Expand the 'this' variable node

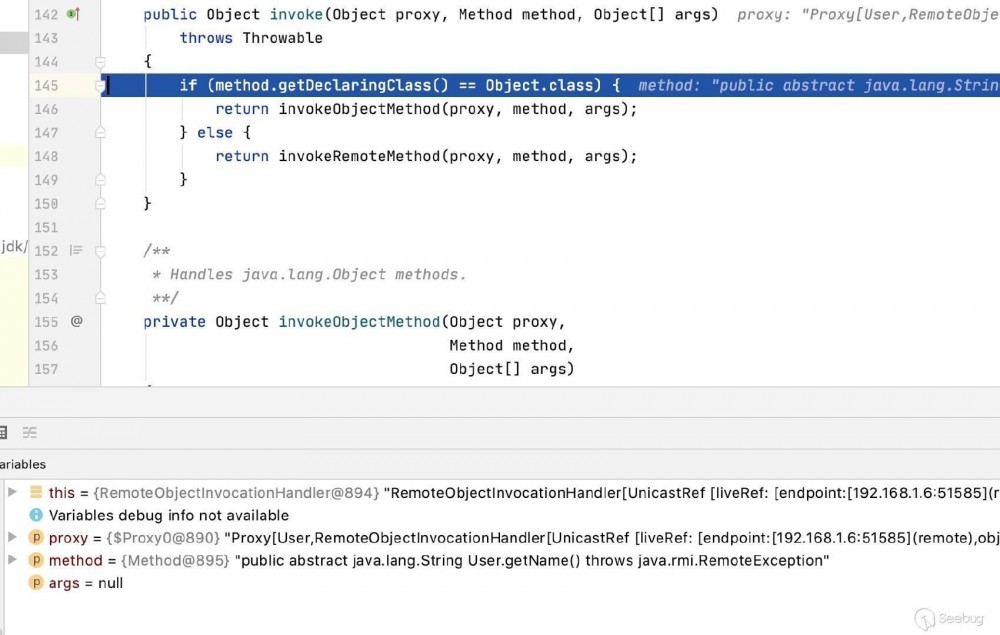pyautogui.click(x=12, y=493)
